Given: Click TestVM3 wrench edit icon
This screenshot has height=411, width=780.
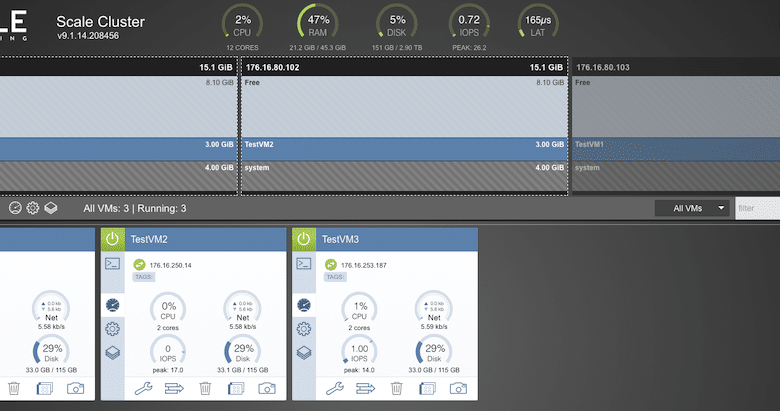Looking at the screenshot, I should pos(334,388).
